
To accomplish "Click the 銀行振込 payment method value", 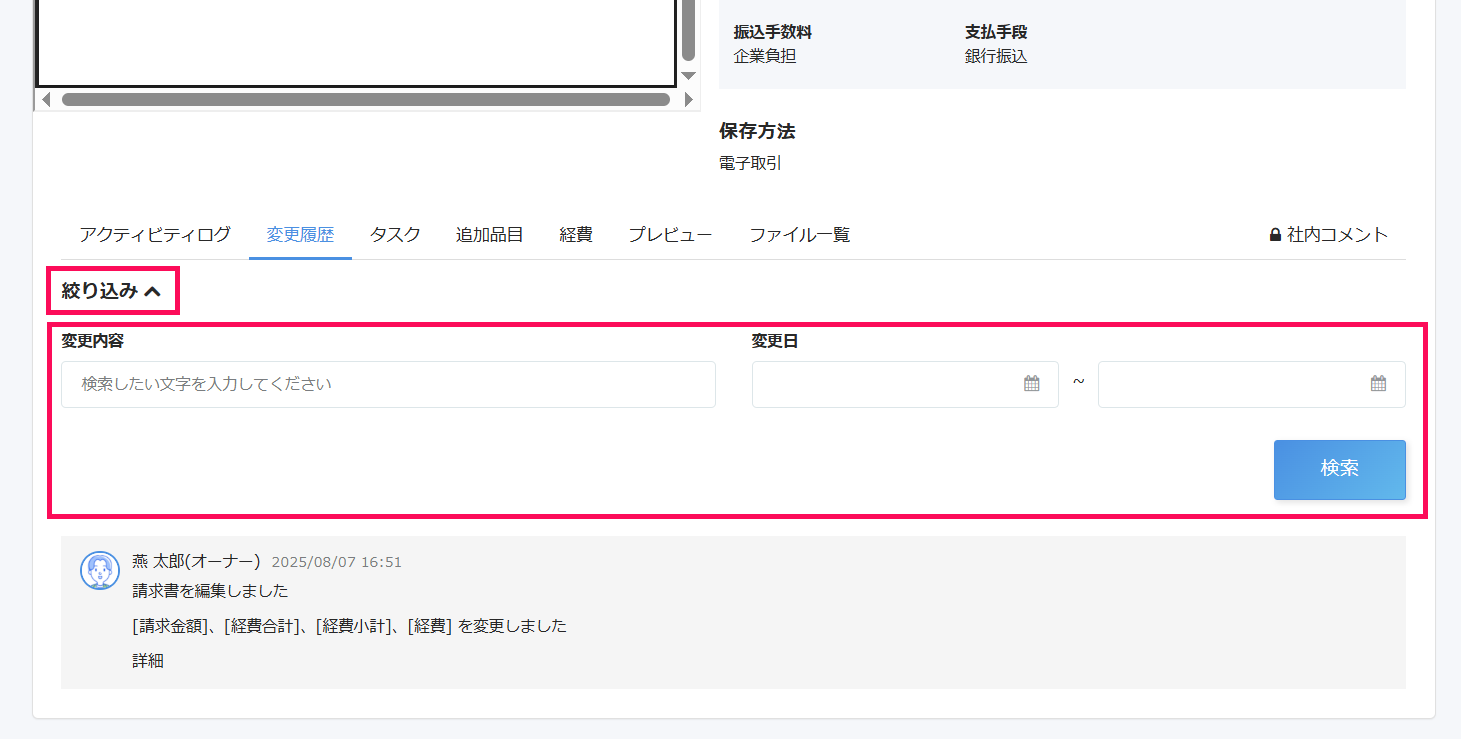I will coord(996,56).
